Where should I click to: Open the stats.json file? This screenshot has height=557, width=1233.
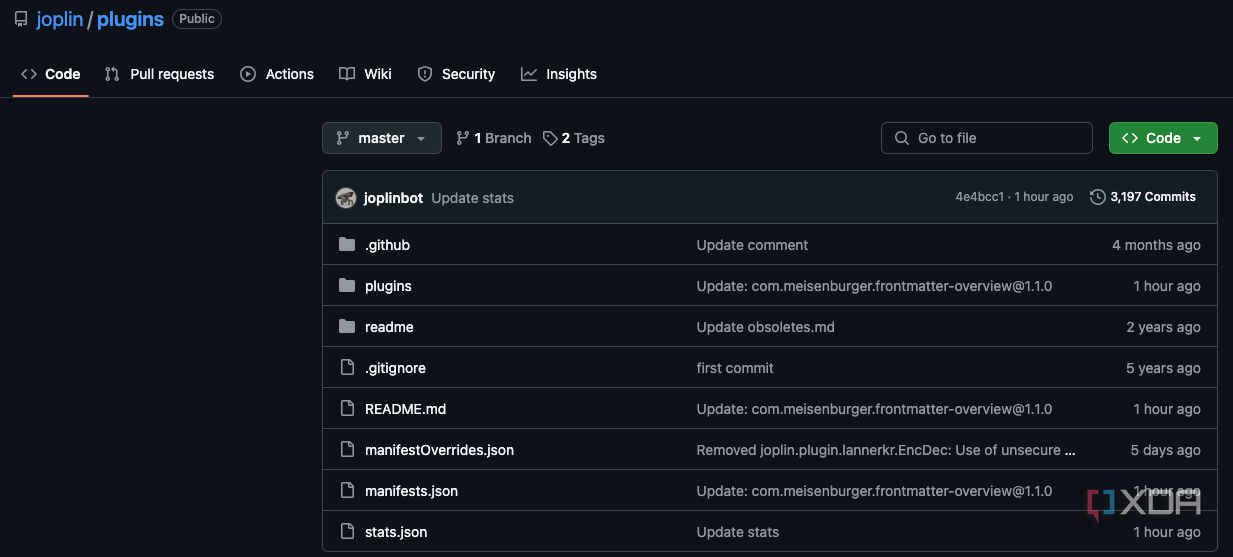396,532
